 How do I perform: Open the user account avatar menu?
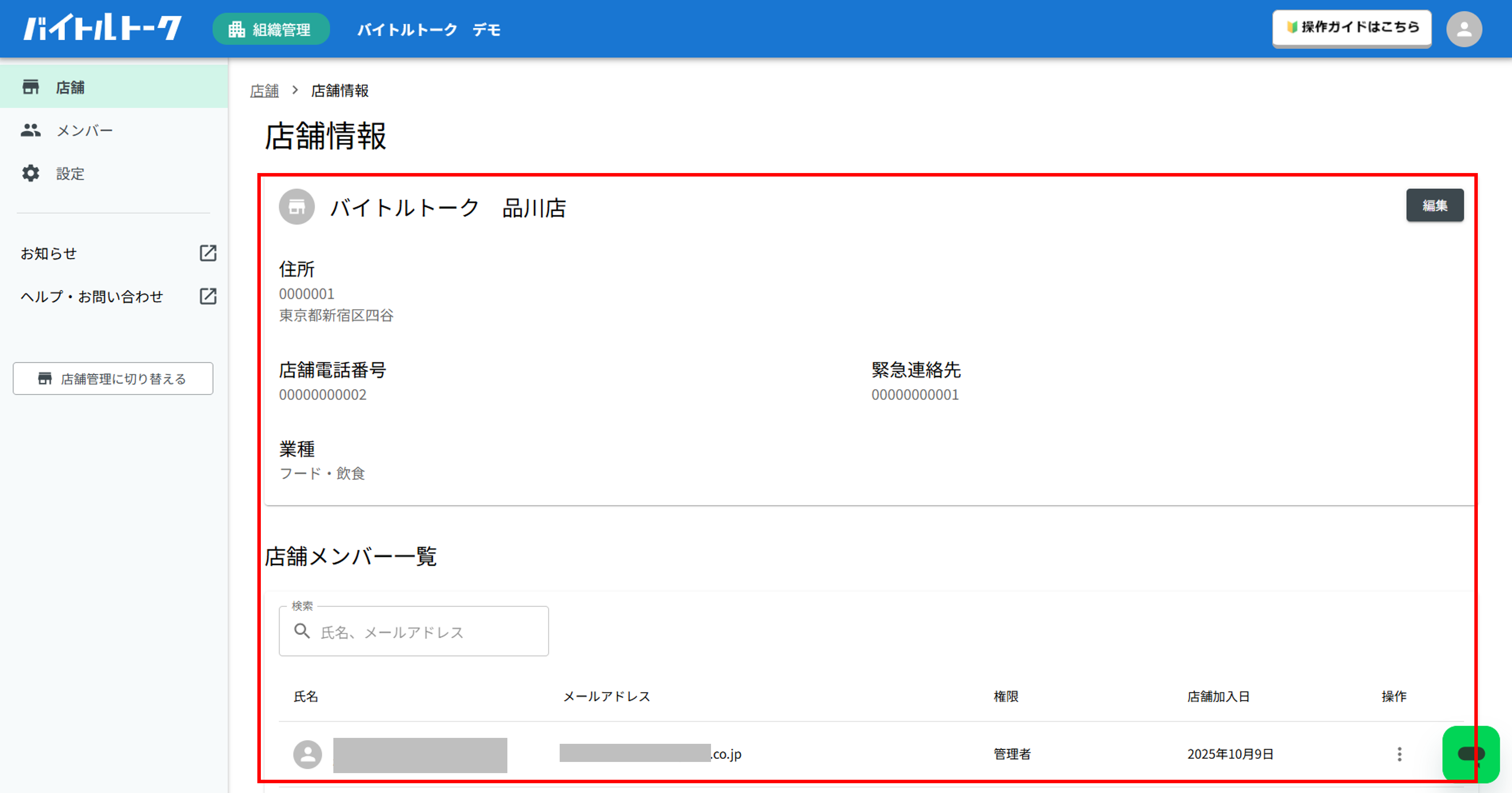[1464, 29]
